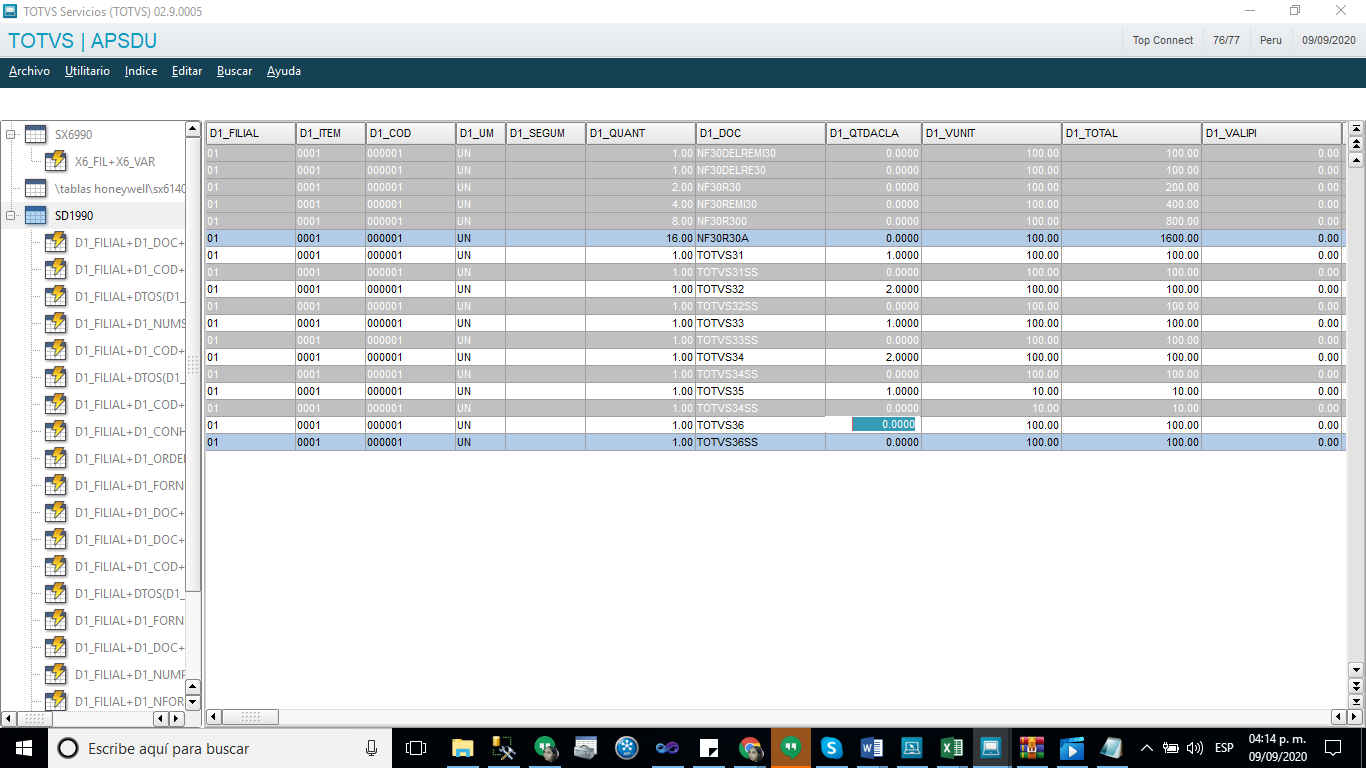The width and height of the screenshot is (1366, 768).
Task: Click the Windows Start button
Action: [24, 748]
